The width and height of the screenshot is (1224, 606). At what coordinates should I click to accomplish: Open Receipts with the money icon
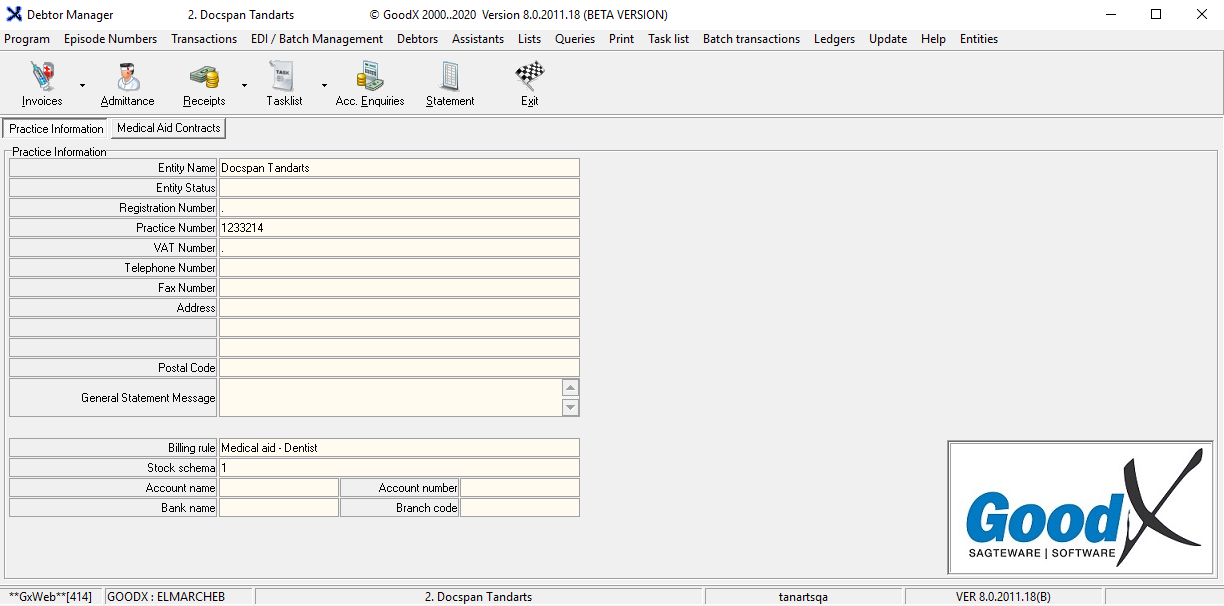[204, 77]
